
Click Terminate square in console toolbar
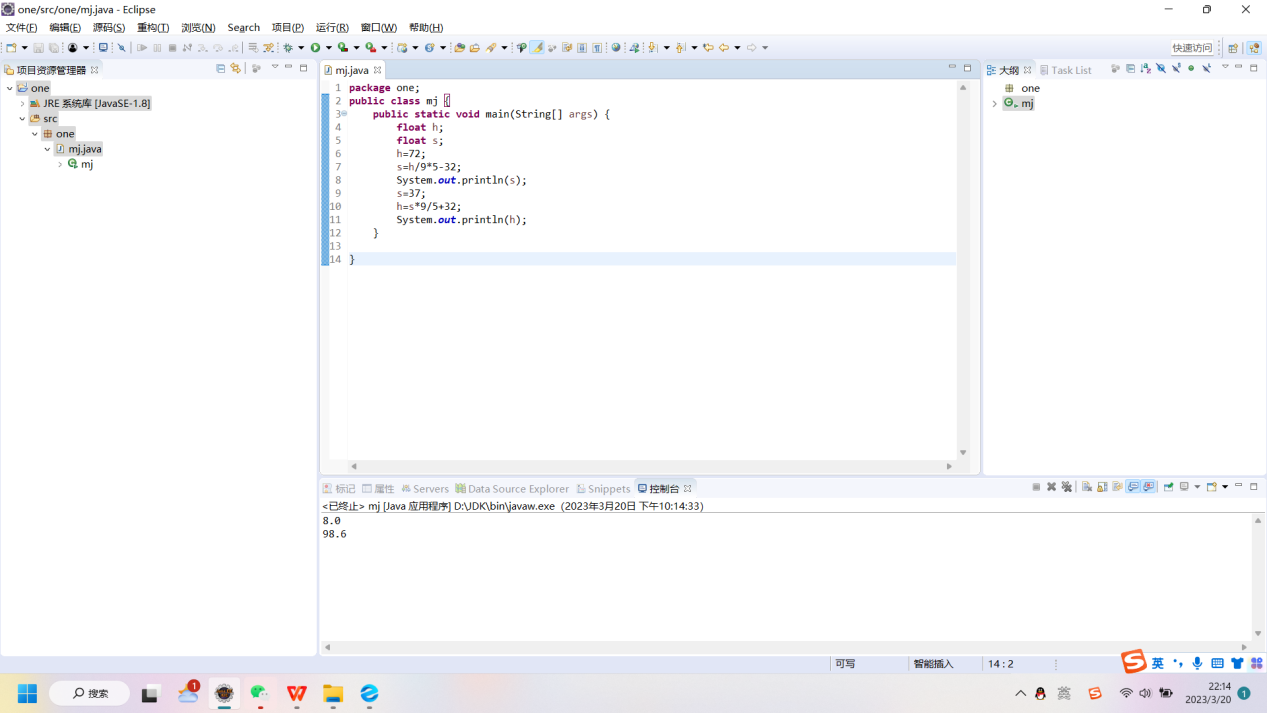(x=1036, y=487)
